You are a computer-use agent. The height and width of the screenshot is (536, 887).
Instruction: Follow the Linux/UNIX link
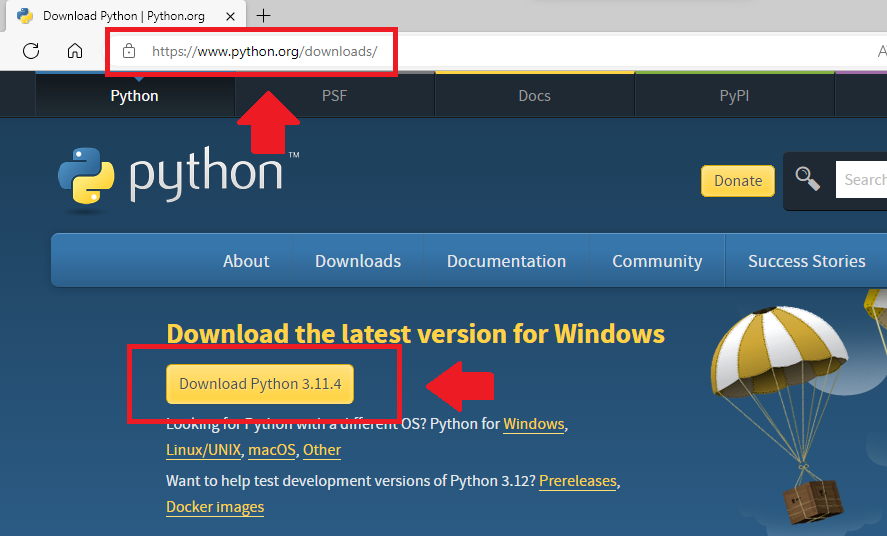204,450
